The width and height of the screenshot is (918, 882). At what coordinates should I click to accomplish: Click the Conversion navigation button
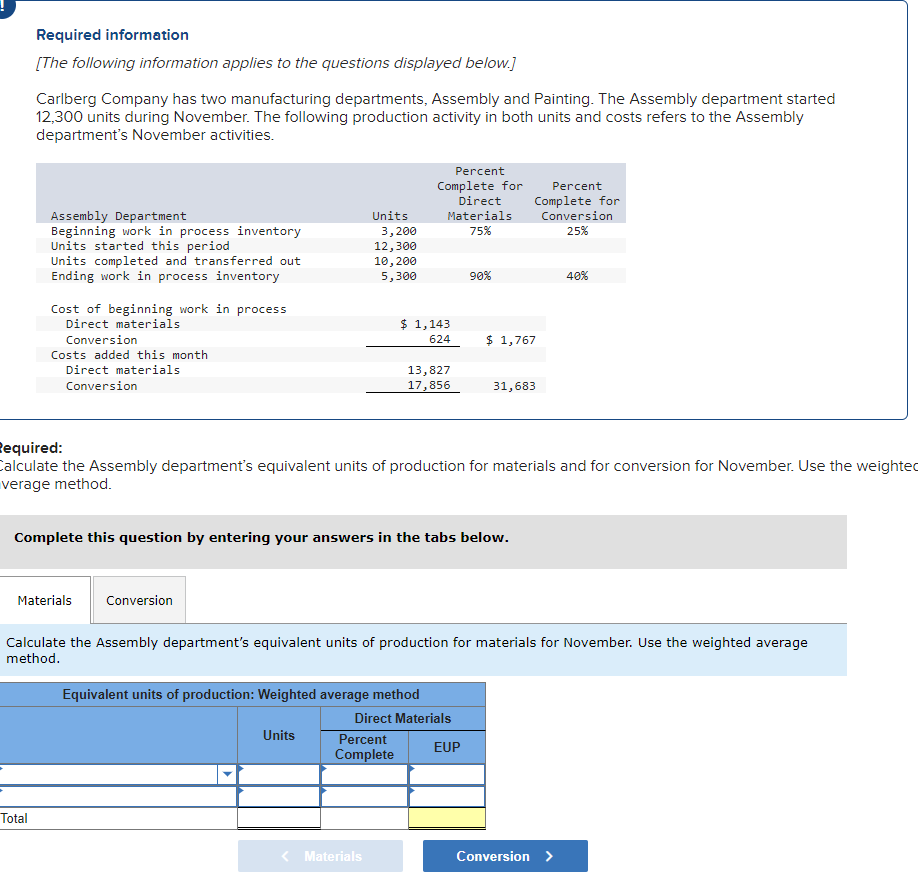coord(505,856)
